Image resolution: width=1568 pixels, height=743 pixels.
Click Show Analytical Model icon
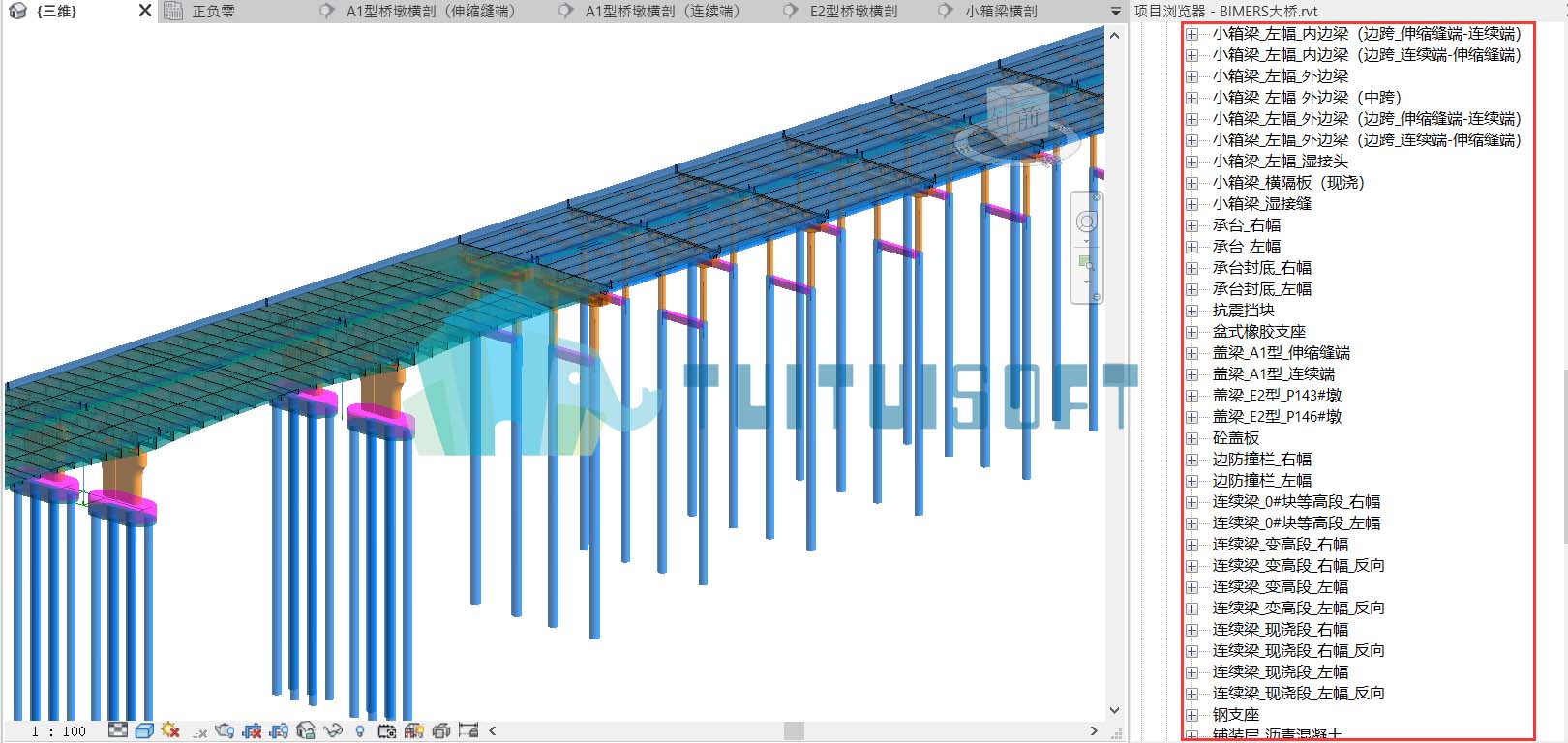pos(414,730)
